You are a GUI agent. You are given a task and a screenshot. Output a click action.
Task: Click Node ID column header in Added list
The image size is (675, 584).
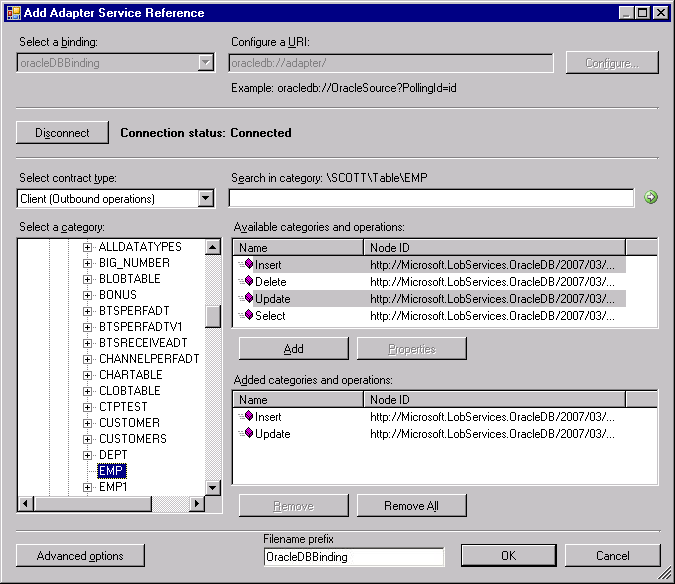coord(495,399)
